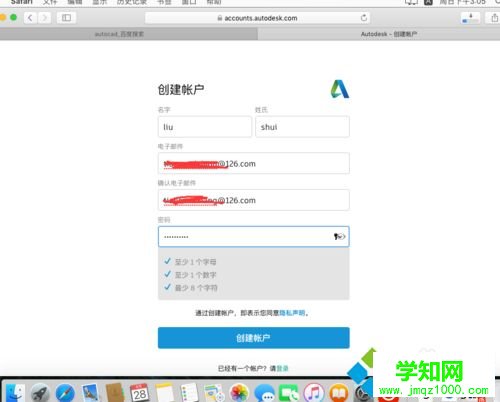Open iTunes music note icon in dock
This screenshot has height=402, width=500.
(x=314, y=393)
